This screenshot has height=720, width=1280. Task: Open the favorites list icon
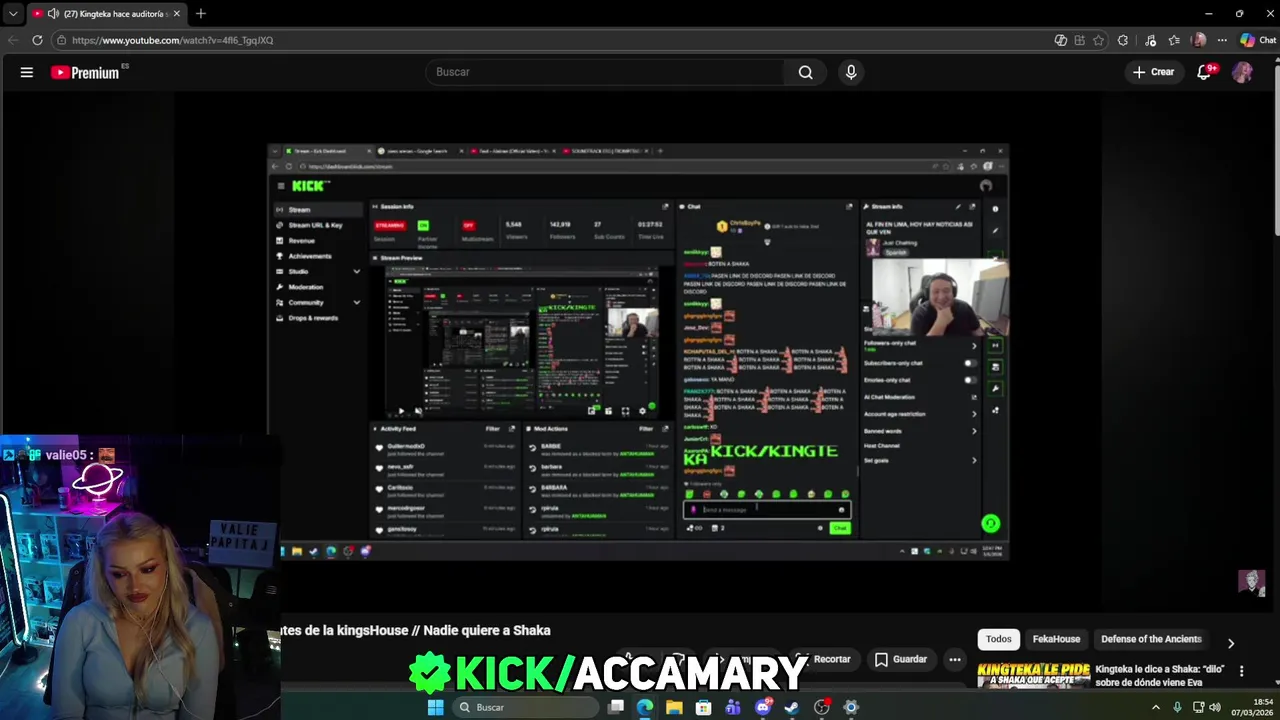pyautogui.click(x=1174, y=40)
